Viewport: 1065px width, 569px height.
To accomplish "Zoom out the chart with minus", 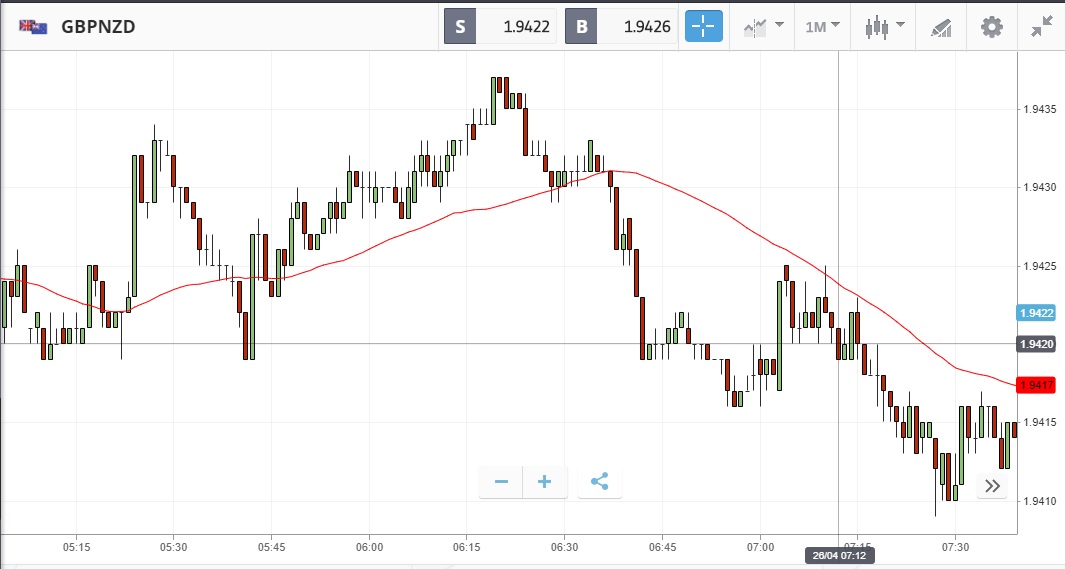I will (x=501, y=482).
